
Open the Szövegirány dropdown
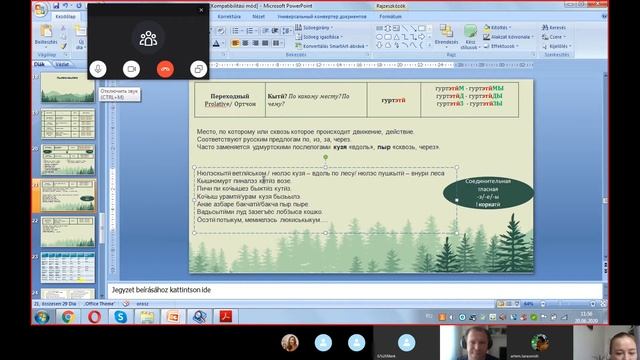[x=314, y=27]
